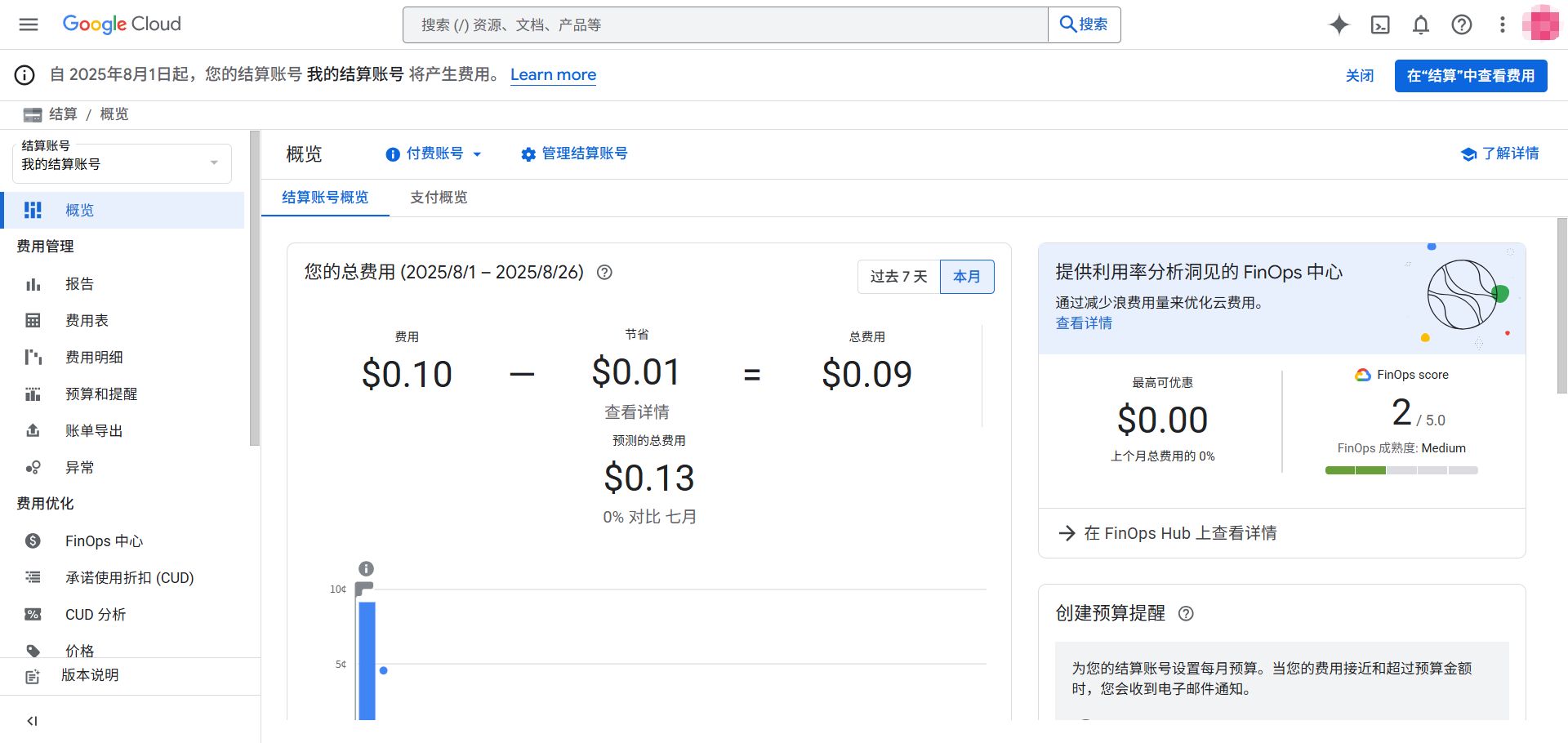
Task: Click the 了解详情 graduation cap icon
Action: (x=1468, y=154)
